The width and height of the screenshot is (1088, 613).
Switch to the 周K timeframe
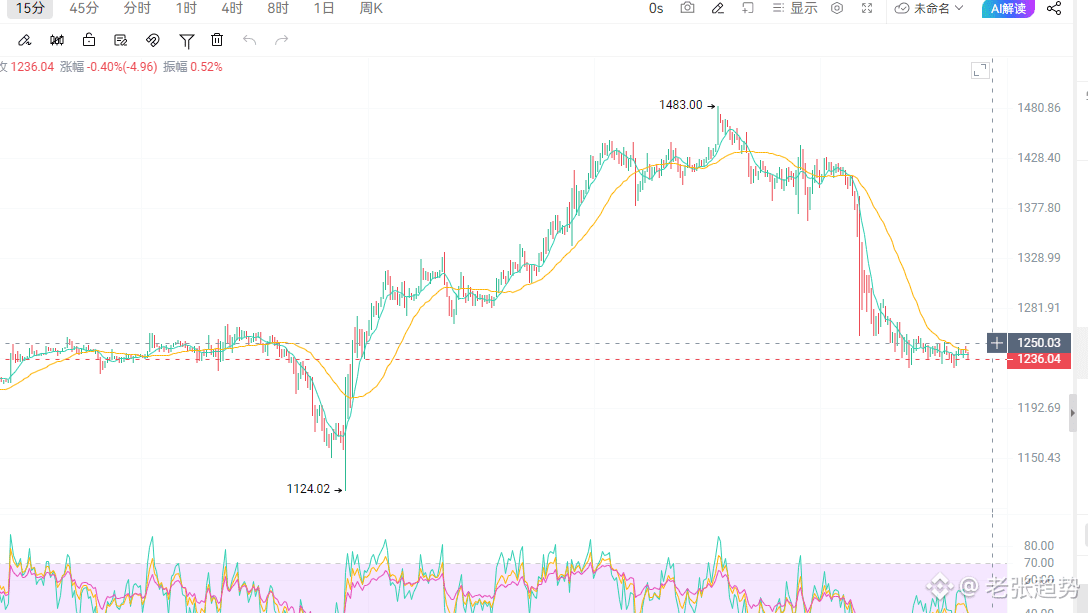pyautogui.click(x=371, y=8)
